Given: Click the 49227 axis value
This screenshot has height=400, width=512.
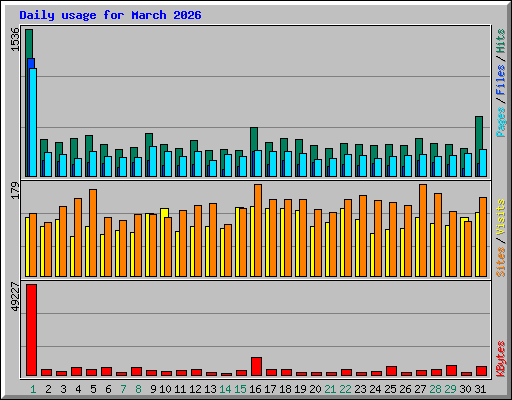Looking at the screenshot, I should coord(15,297).
